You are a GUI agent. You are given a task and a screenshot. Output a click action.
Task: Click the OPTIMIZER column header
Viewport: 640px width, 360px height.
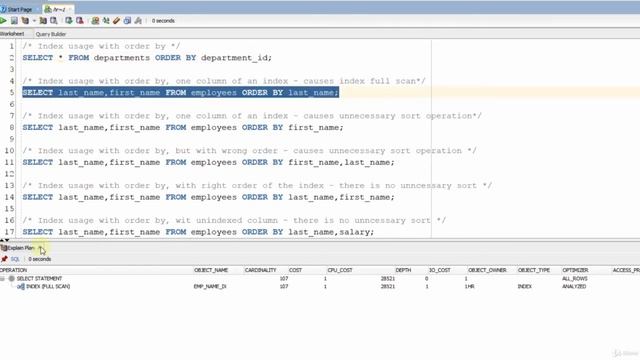pos(575,270)
